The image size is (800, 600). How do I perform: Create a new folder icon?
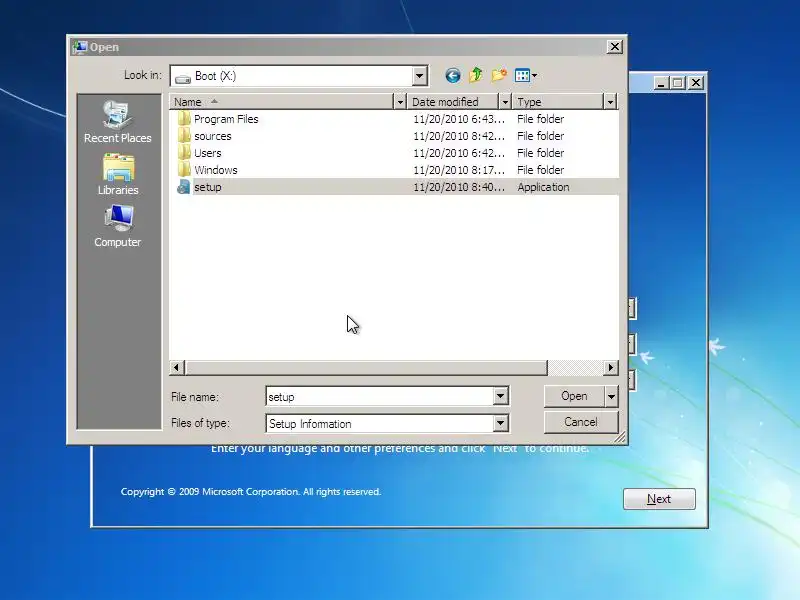(x=499, y=75)
